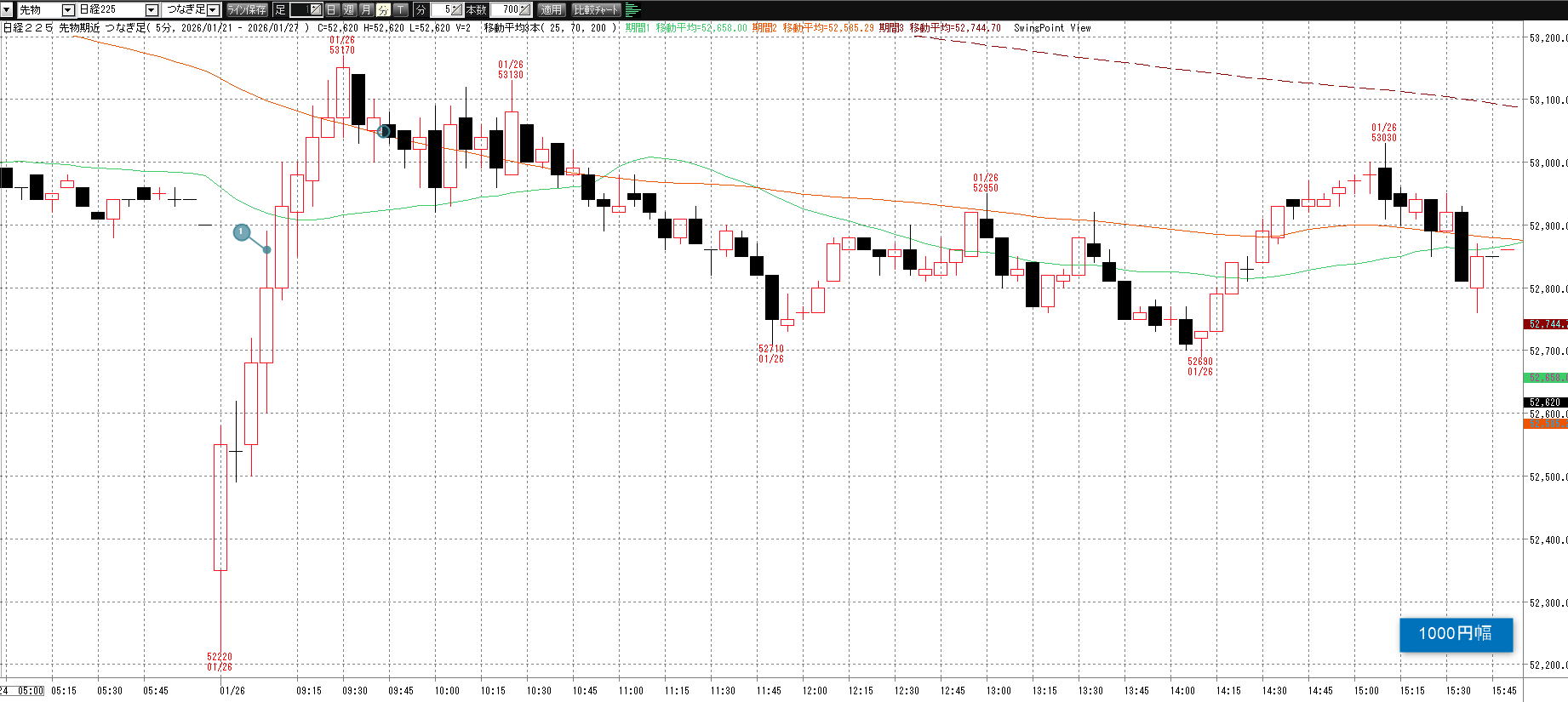The height and width of the screenshot is (702, 1568).
Task: Click the 適用 apply button
Action: point(551,9)
